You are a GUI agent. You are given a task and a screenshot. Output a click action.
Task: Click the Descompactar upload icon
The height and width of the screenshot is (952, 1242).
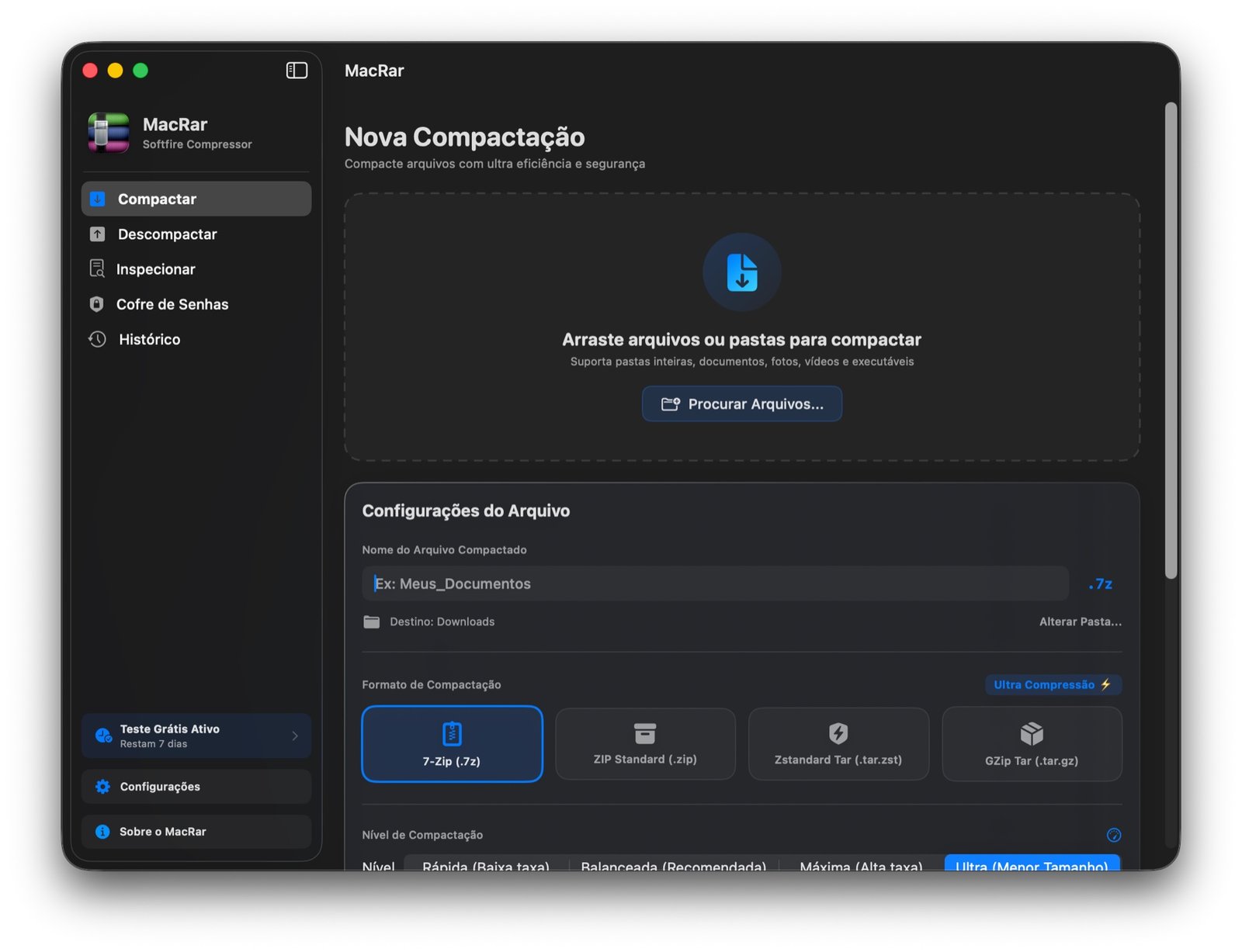98,234
